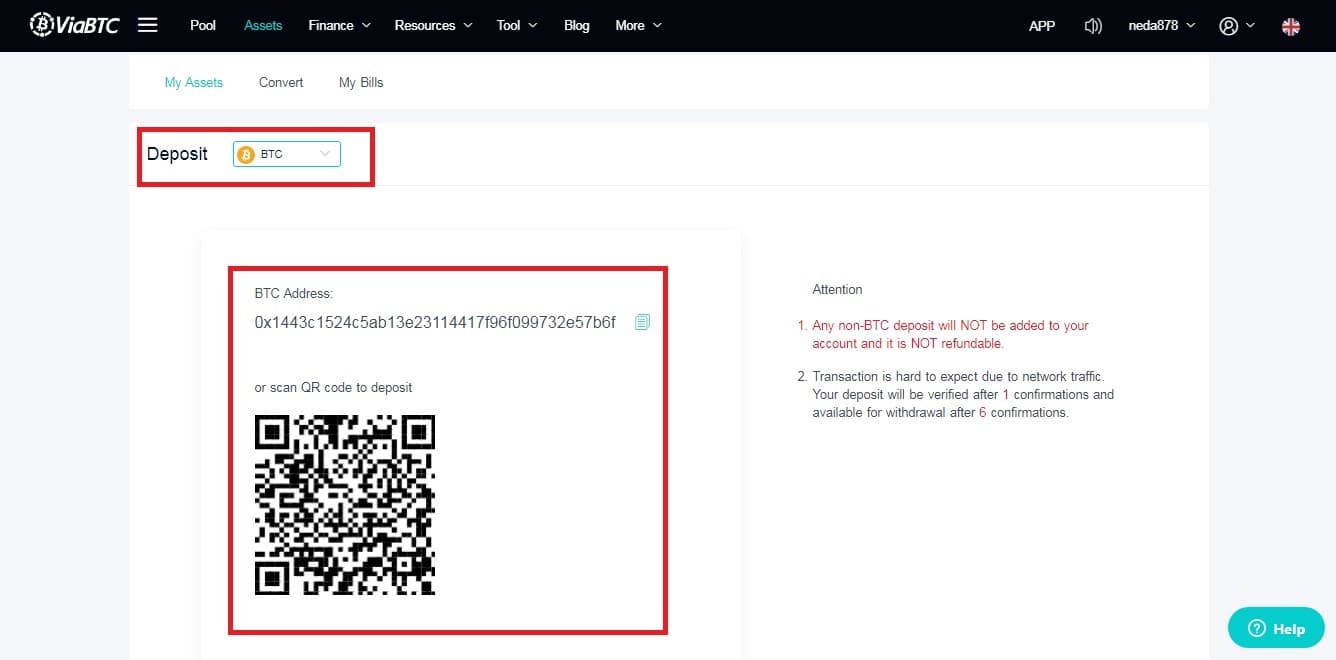
Task: Open the neda878 account dropdown
Action: (x=1161, y=26)
